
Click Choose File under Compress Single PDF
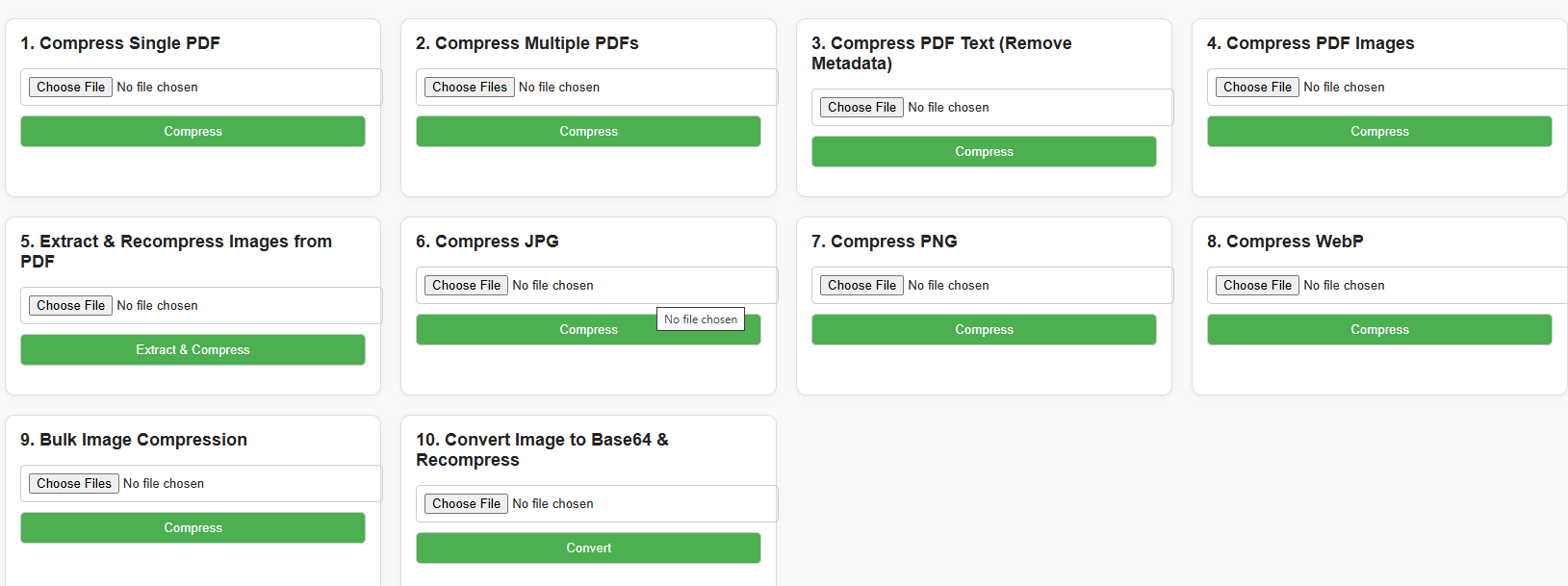pos(70,87)
